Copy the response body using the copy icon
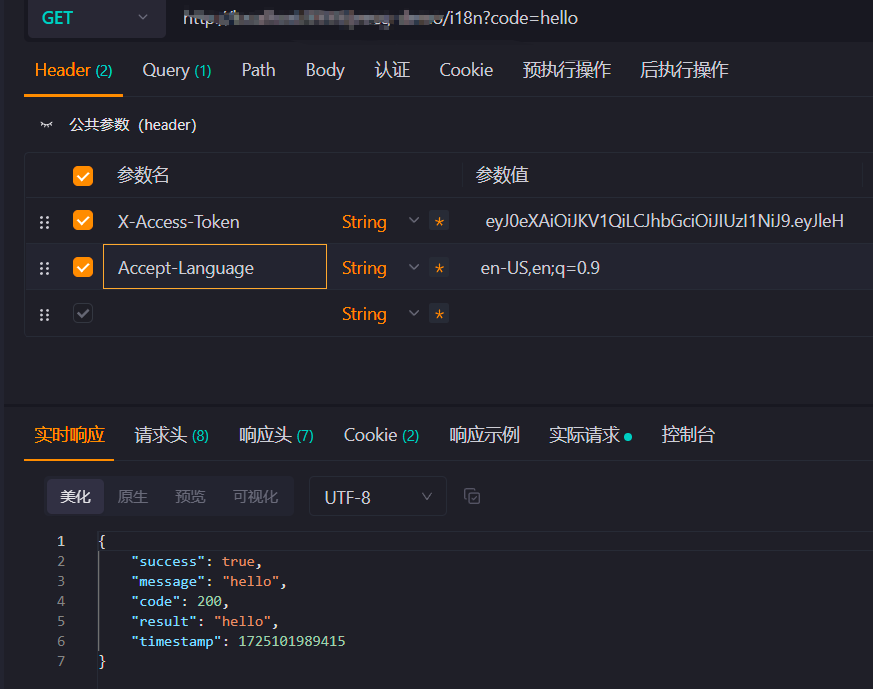Screen dimensions: 873x689 click(472, 496)
